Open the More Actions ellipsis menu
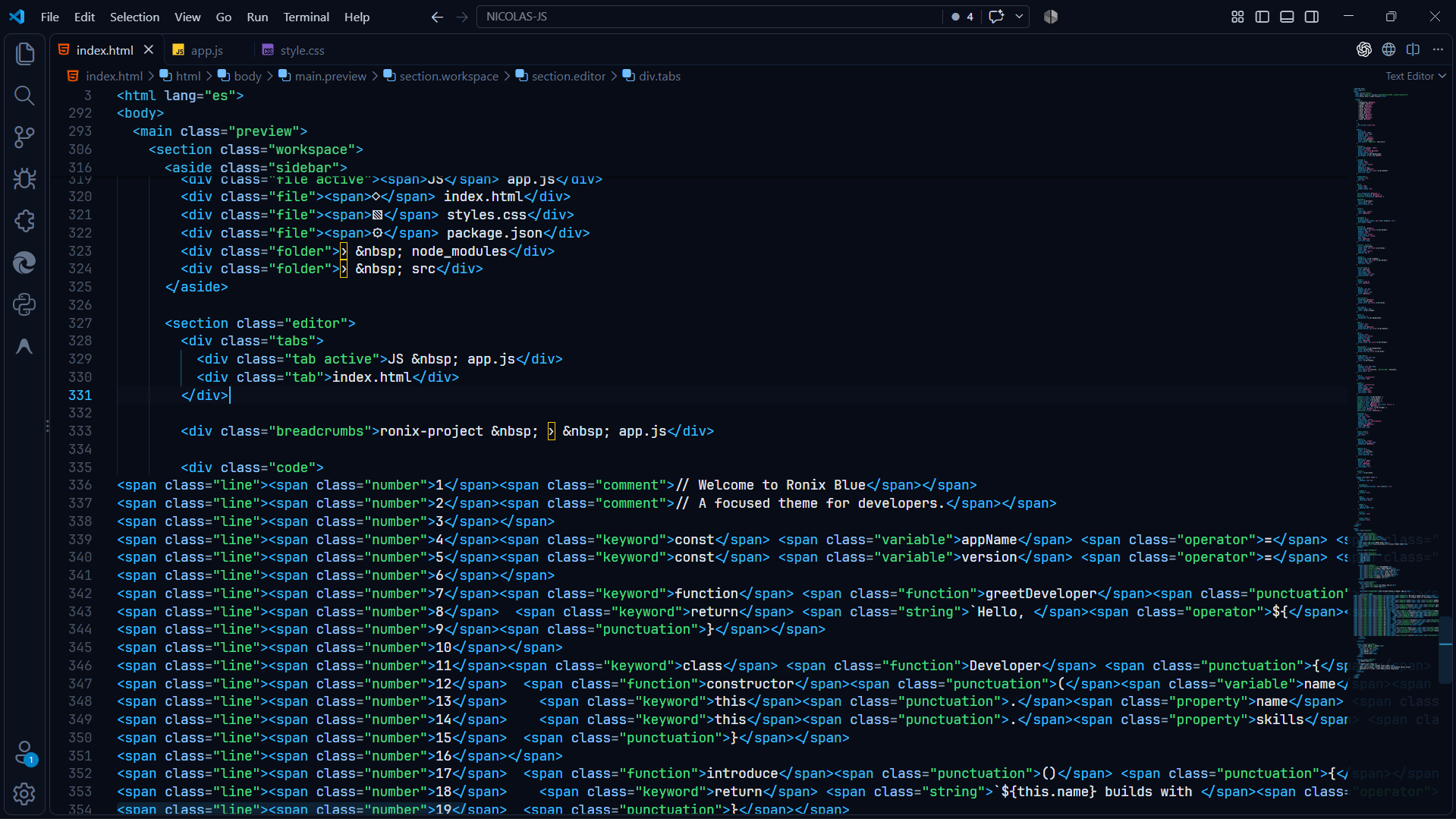Screen dimensions: 1456x819 (x=1438, y=50)
